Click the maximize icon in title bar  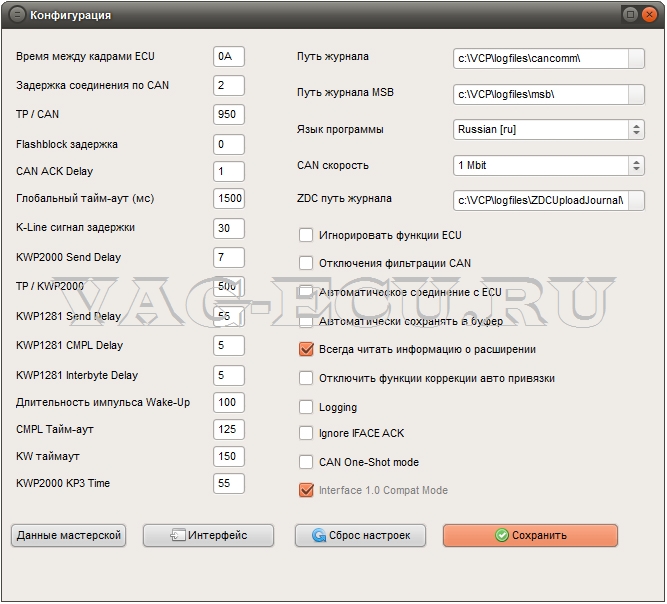click(x=630, y=15)
